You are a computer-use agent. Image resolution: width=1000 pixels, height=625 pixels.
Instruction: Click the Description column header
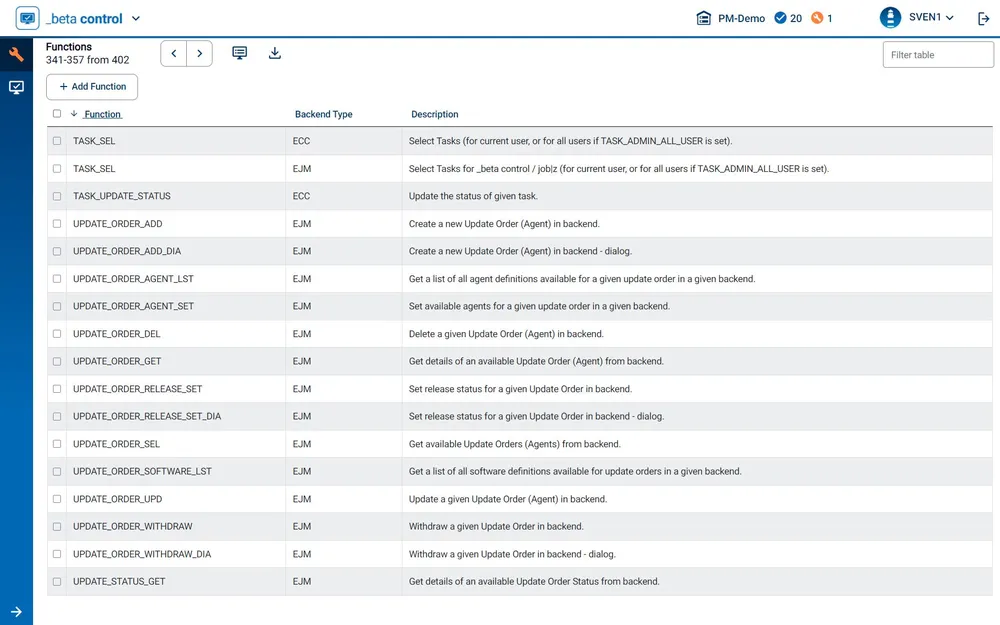[x=434, y=114]
